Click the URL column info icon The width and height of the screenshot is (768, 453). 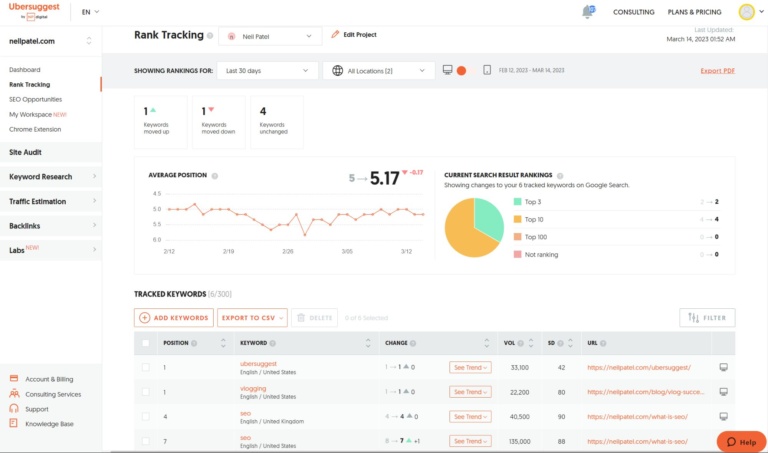pos(603,343)
